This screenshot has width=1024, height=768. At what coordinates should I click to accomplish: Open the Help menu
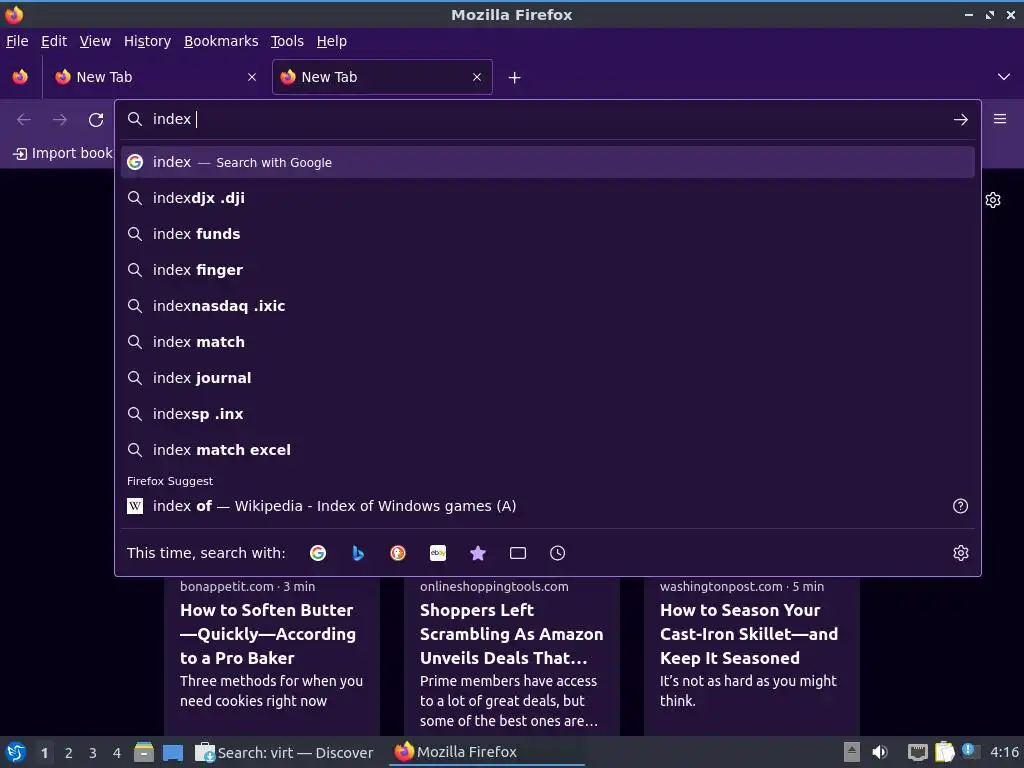(332, 41)
